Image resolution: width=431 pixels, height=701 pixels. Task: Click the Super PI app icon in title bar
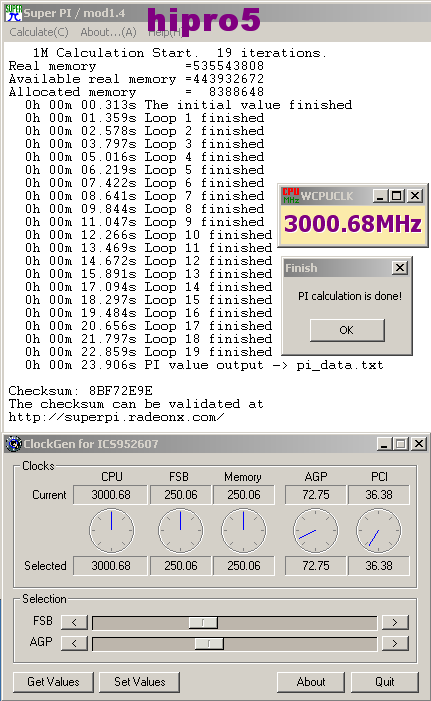pyautogui.click(x=13, y=13)
